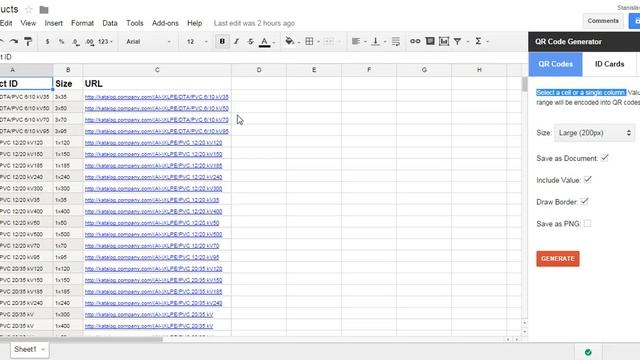Image resolution: width=640 pixels, height=360 pixels.
Task: Toggle text wrapping
Action: [396, 41]
